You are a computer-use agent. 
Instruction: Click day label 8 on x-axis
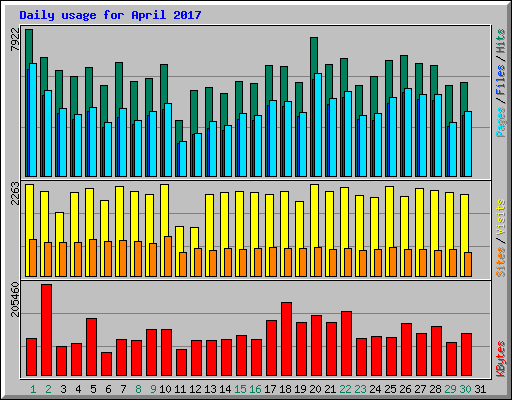tap(138, 389)
